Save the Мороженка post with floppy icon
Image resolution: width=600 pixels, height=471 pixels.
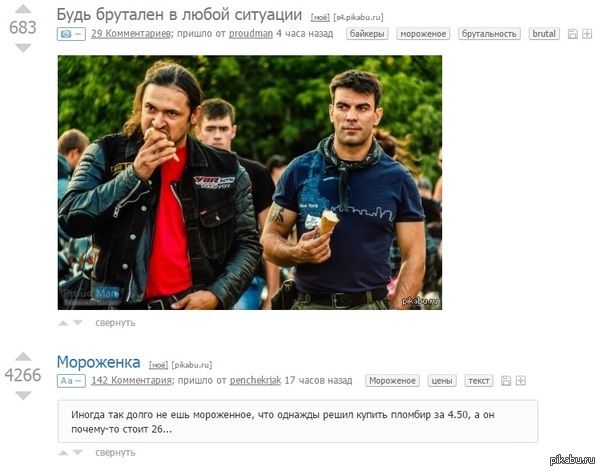[x=506, y=381]
